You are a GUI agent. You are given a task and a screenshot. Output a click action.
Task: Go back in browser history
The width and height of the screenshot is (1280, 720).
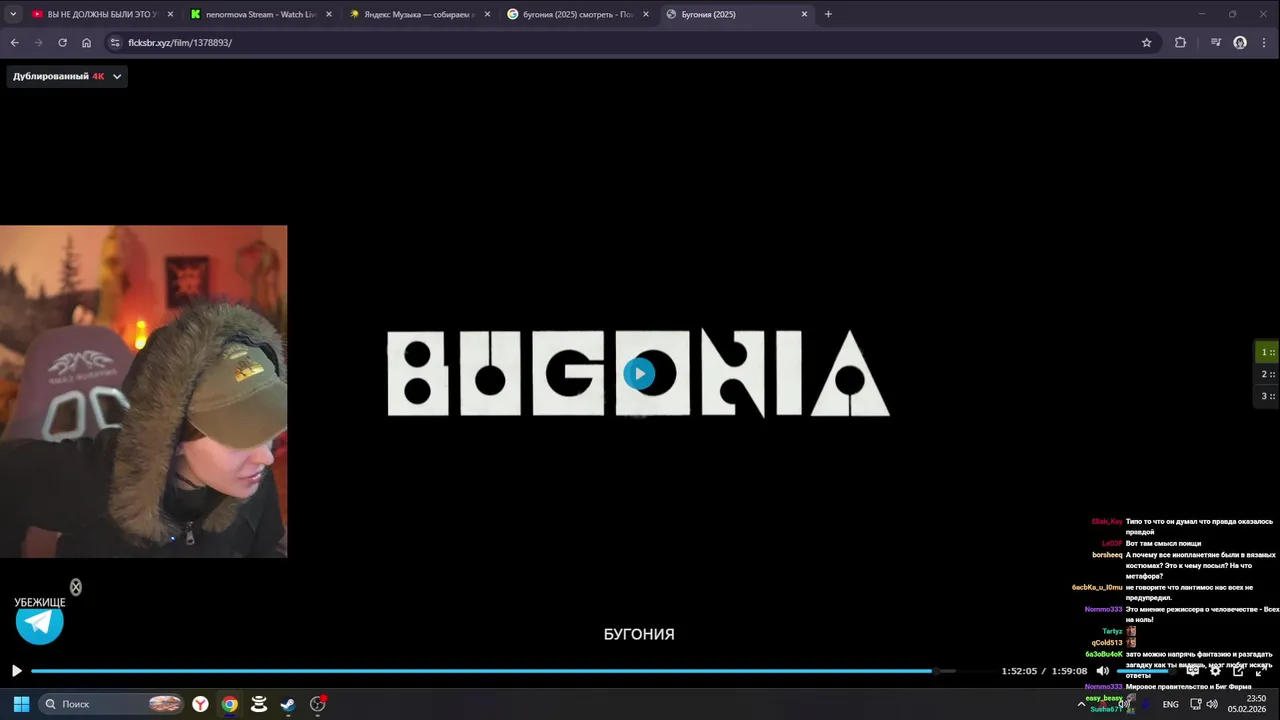(14, 43)
